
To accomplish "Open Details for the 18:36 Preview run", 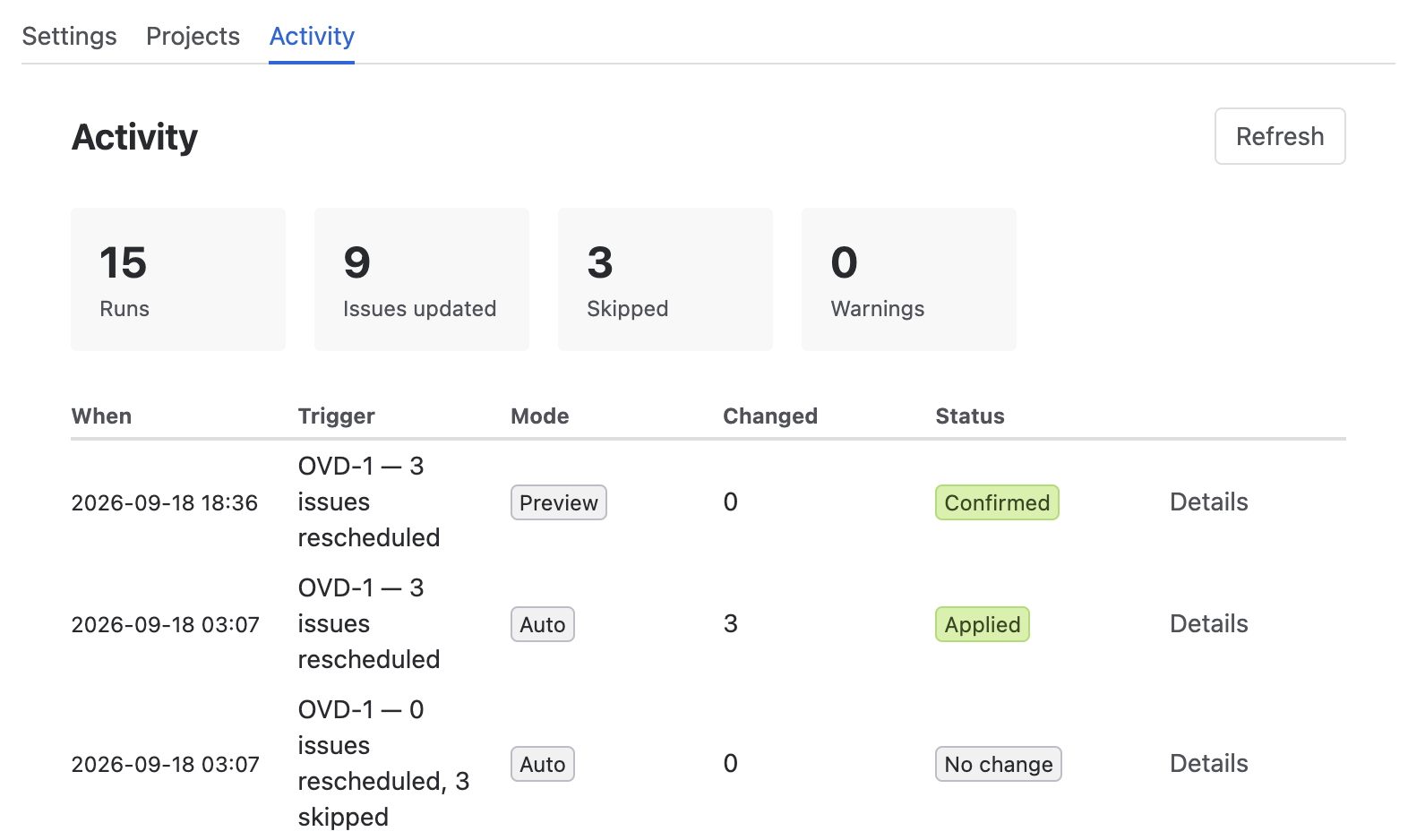I will (x=1208, y=501).
